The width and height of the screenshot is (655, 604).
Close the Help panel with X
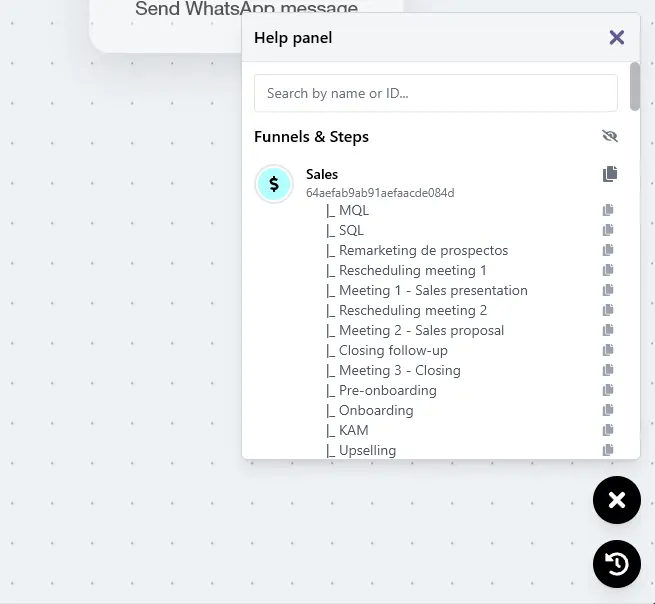click(x=617, y=38)
